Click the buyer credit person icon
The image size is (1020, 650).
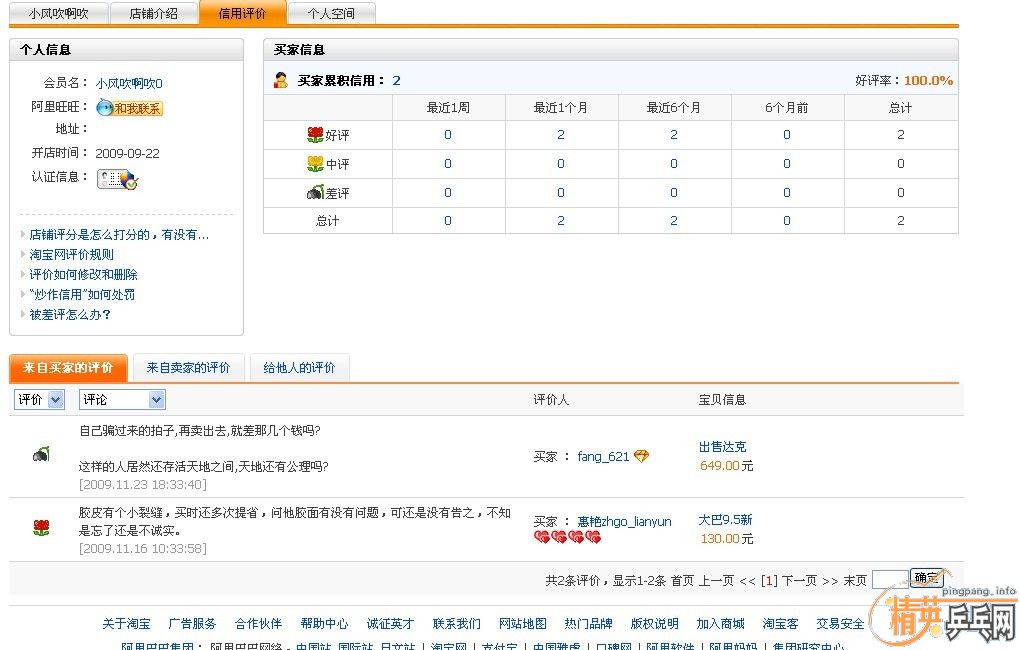pyautogui.click(x=281, y=80)
